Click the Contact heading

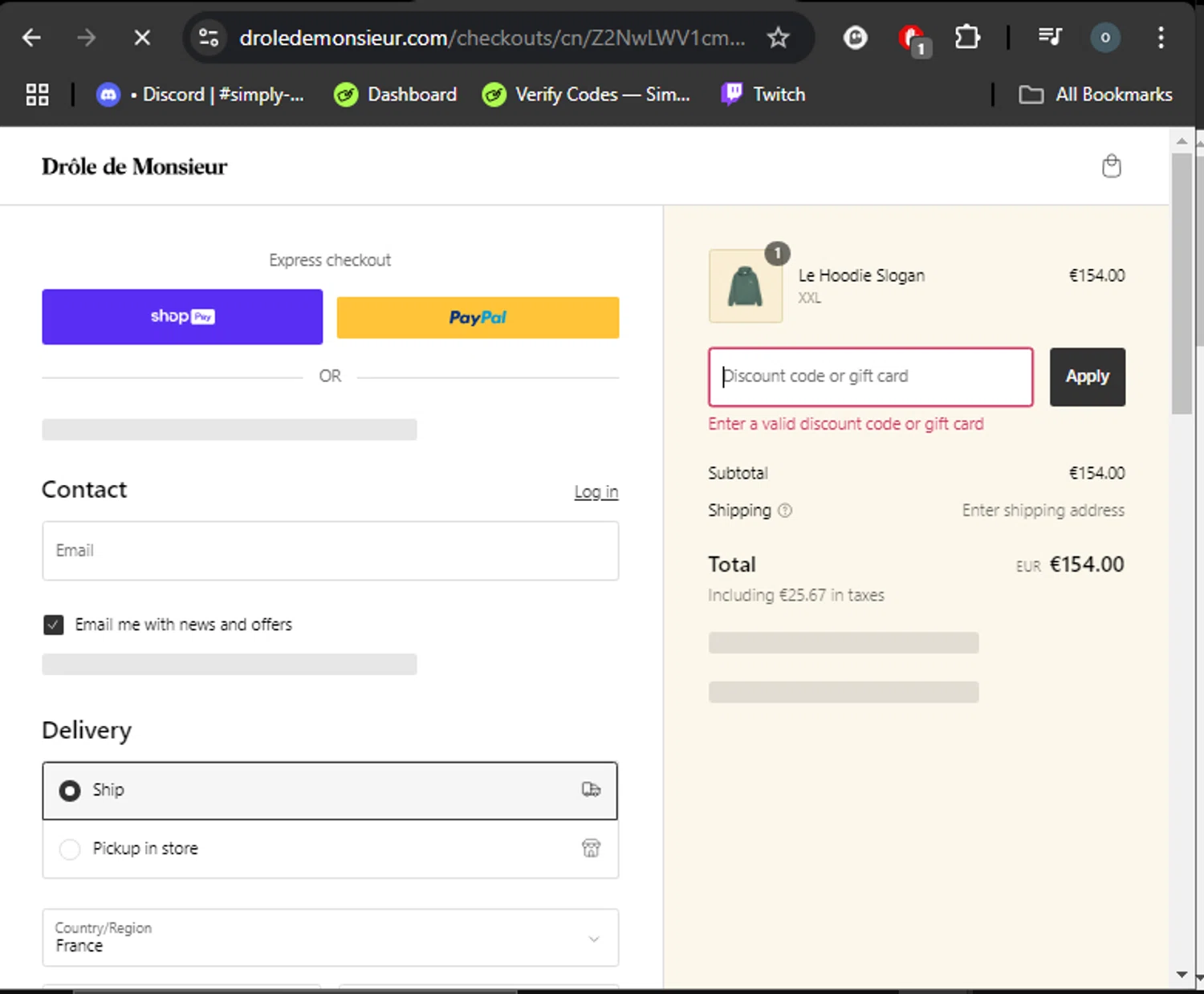click(83, 490)
